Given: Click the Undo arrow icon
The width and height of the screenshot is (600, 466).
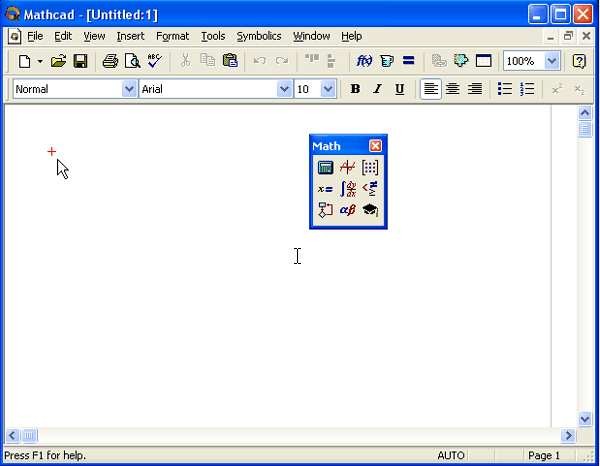Looking at the screenshot, I should point(260,60).
